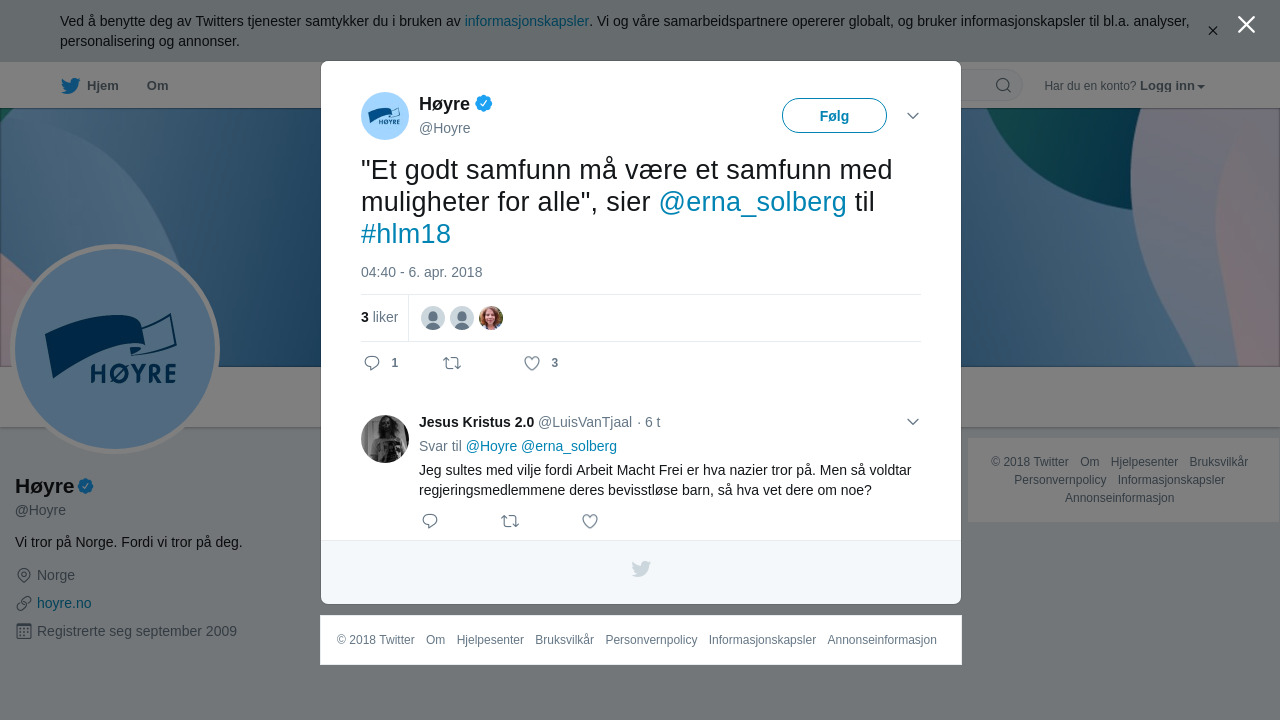This screenshot has width=1280, height=720.
Task: Retweet the Jesus Kristus 2.0 reply
Action: pyautogui.click(x=510, y=521)
